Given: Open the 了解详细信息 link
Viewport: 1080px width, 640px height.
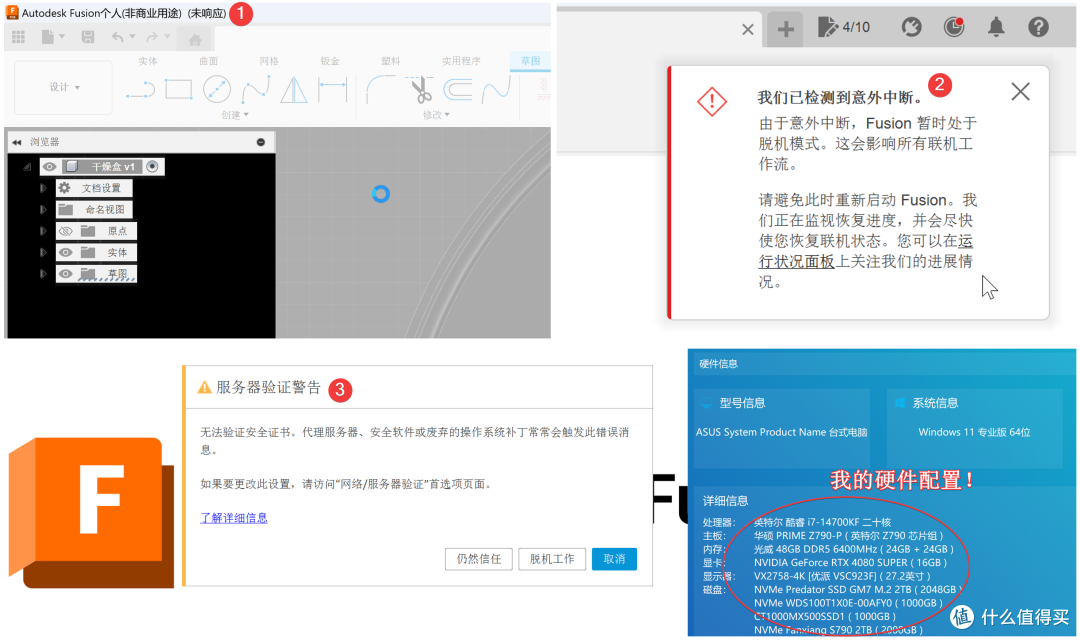Looking at the screenshot, I should click(233, 518).
